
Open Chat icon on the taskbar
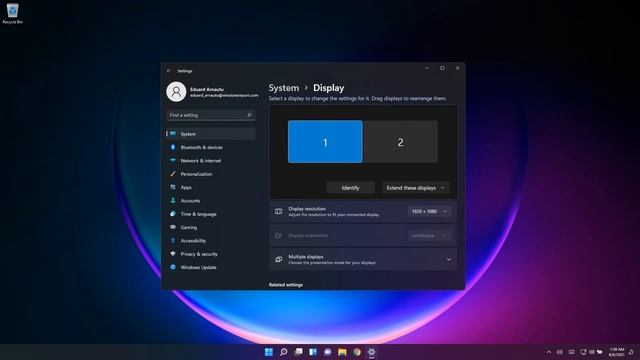click(327, 352)
